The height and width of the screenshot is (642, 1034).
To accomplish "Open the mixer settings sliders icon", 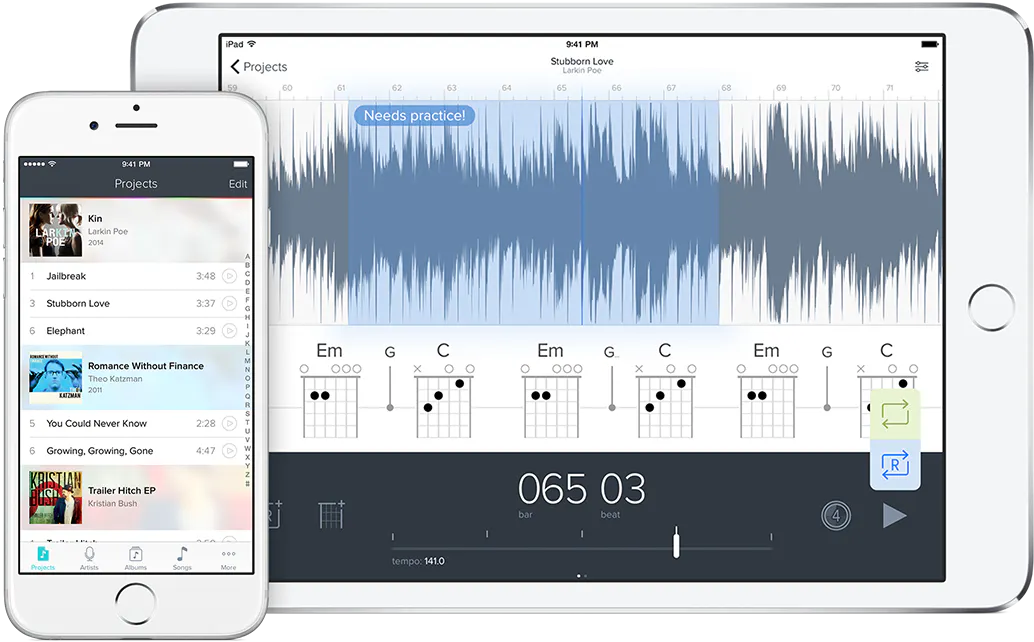I will point(921,67).
